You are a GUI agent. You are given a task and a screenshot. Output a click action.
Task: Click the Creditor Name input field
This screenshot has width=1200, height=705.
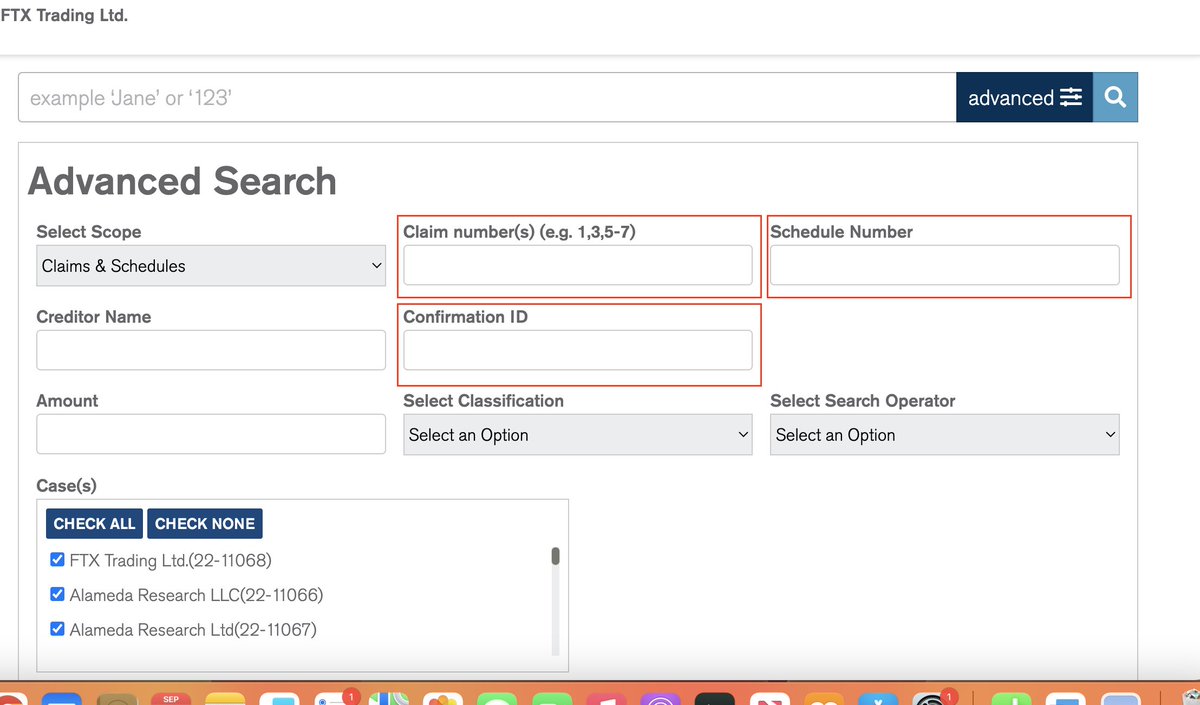(x=211, y=350)
